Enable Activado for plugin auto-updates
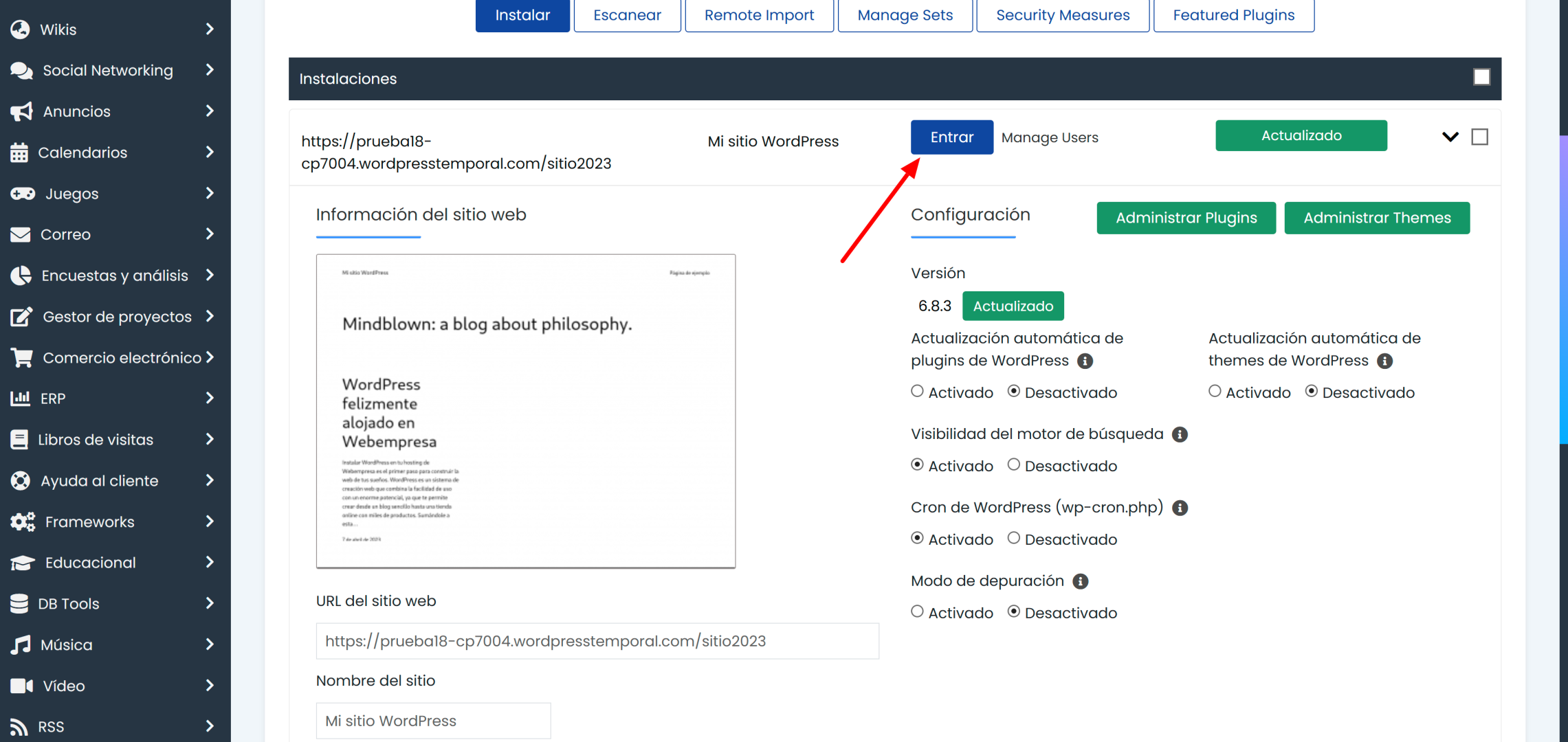Viewport: 1568px width, 742px height. click(917, 392)
